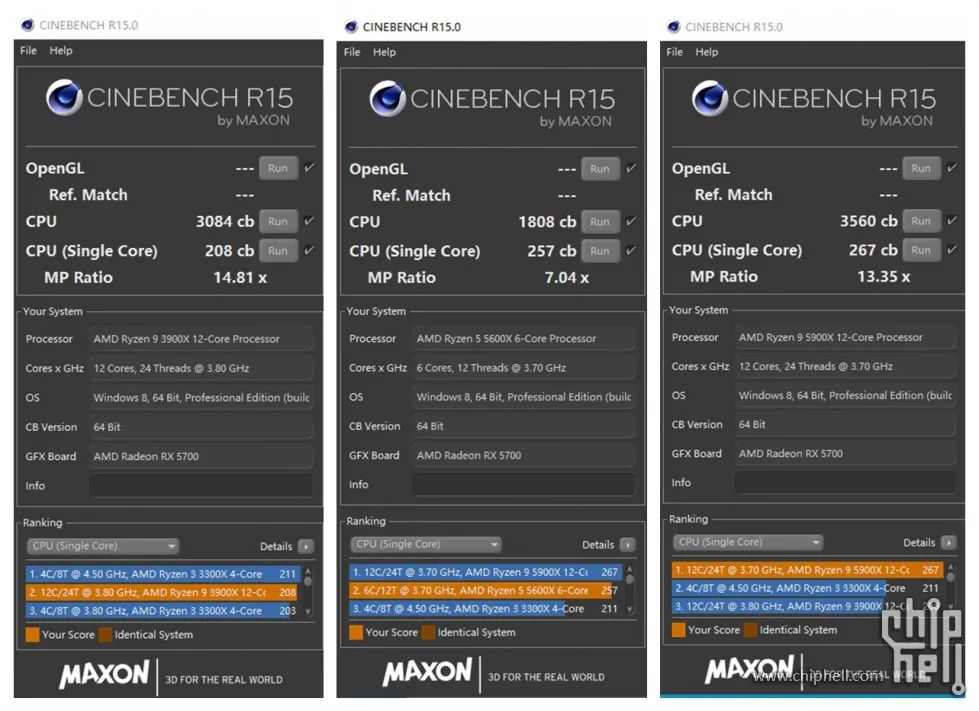Image resolution: width=979 pixels, height=711 pixels.
Task: Expand ranking Details arrow in 3900X window
Action: [306, 547]
